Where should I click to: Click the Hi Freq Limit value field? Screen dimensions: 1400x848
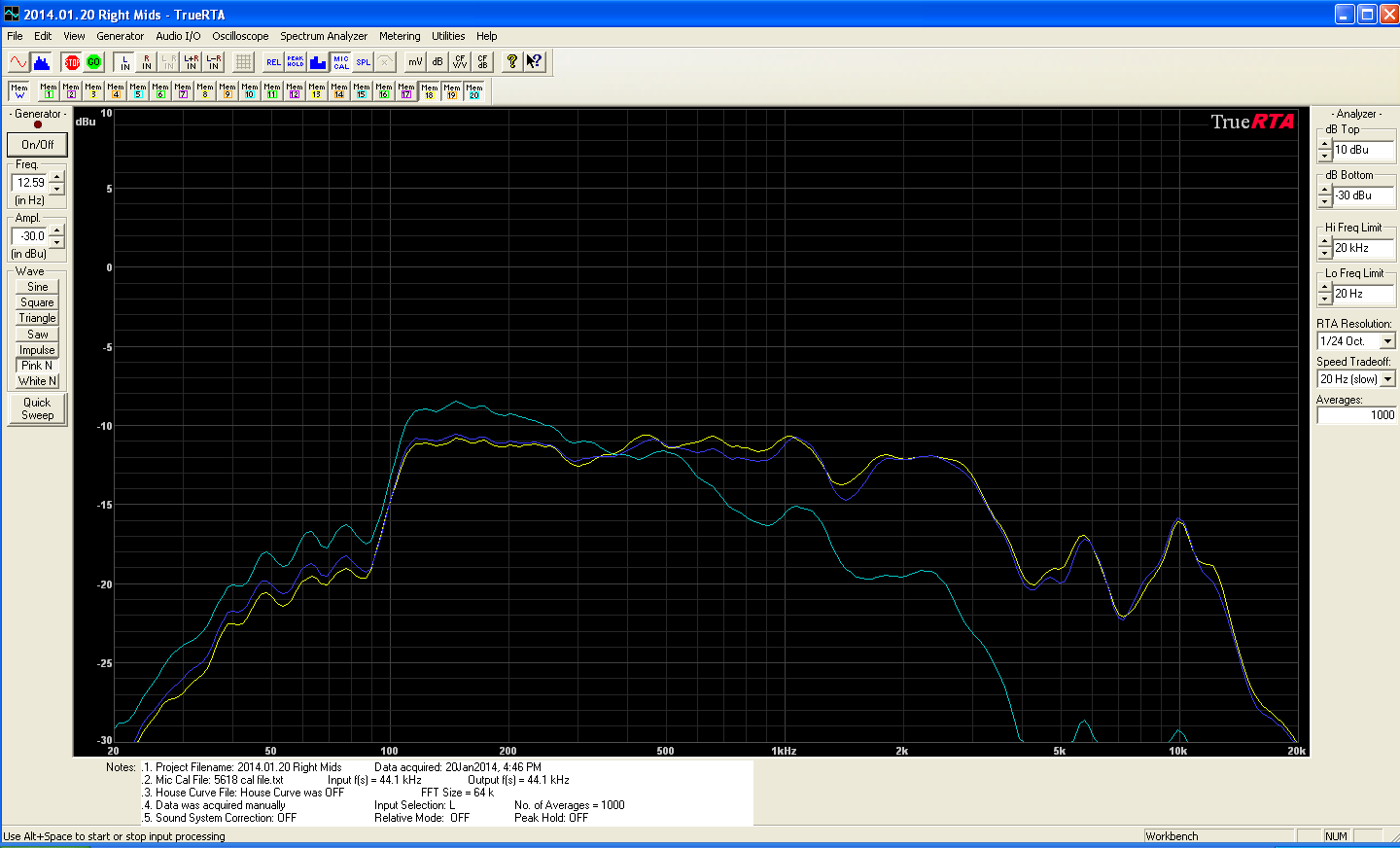1363,248
